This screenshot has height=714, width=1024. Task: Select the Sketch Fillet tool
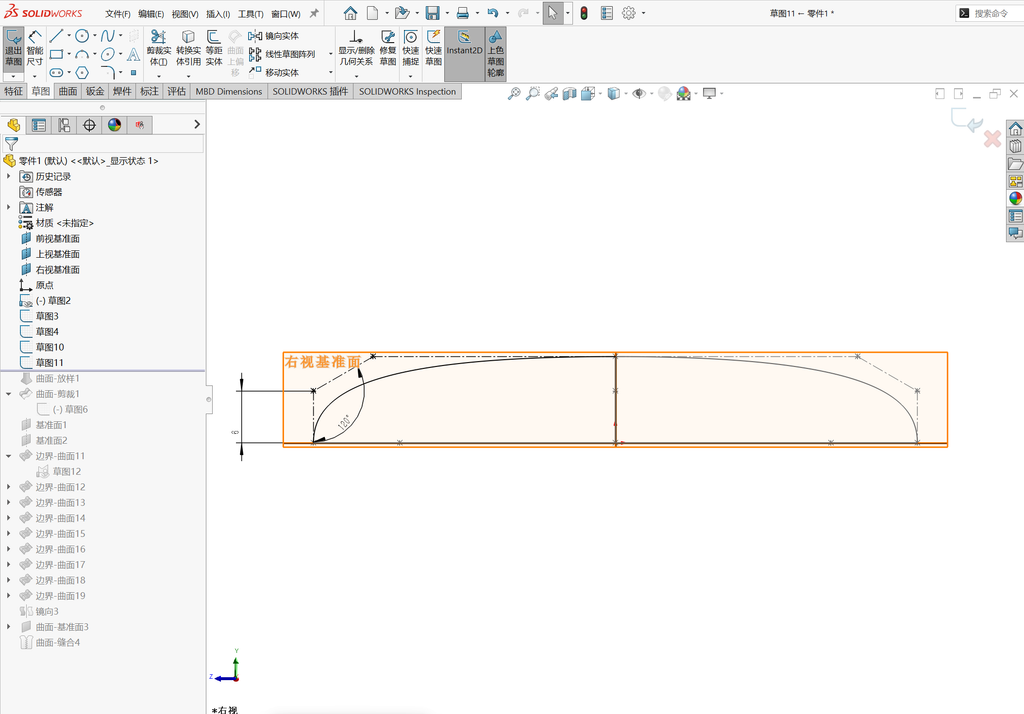click(x=108, y=73)
